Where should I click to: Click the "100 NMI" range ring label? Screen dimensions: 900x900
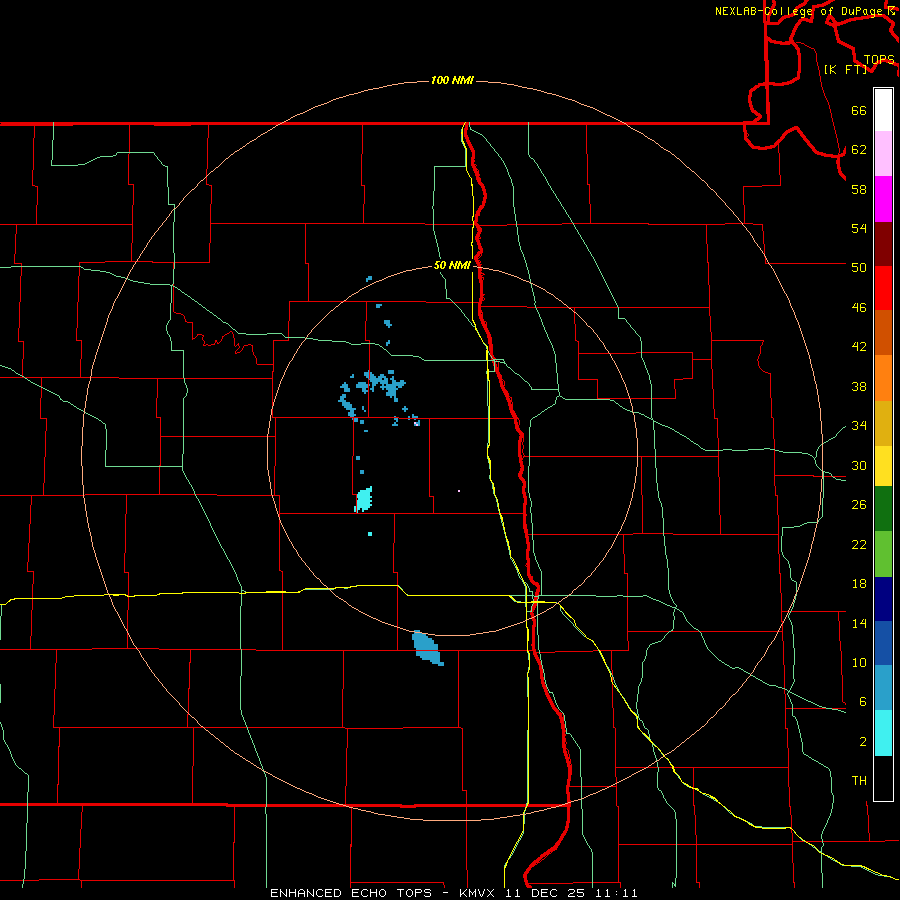[x=452, y=80]
